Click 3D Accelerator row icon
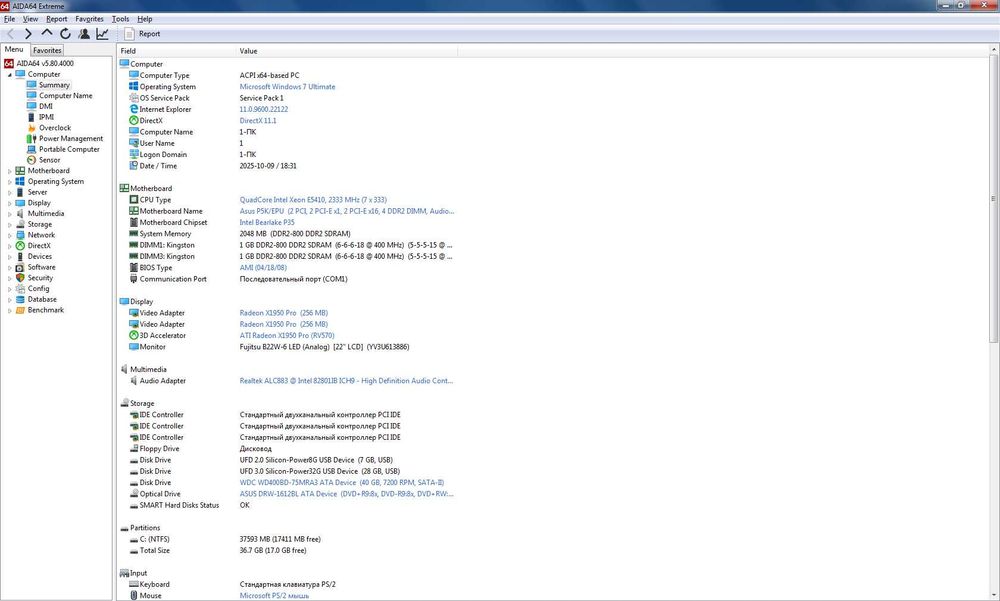 click(134, 336)
